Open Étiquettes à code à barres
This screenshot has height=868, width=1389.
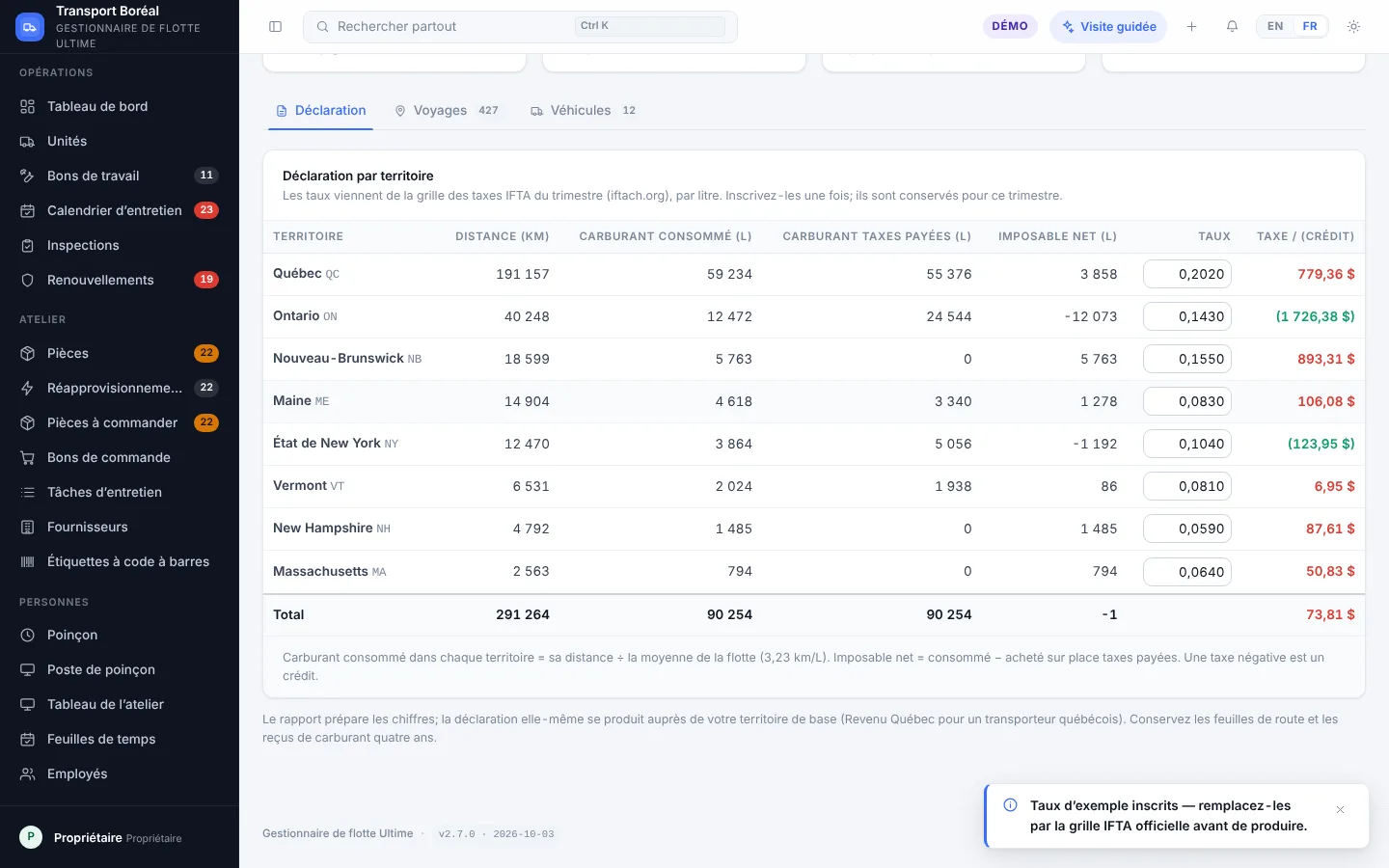(x=120, y=561)
